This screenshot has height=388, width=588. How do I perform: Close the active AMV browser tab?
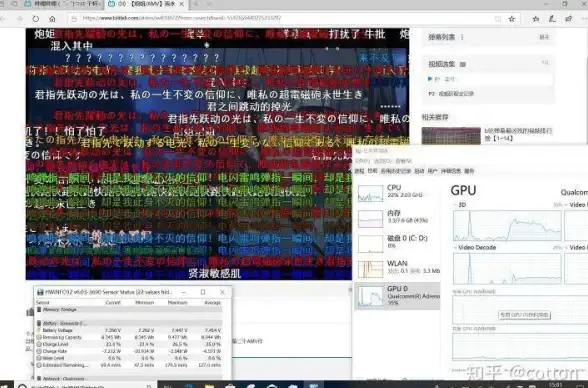click(x=182, y=4)
